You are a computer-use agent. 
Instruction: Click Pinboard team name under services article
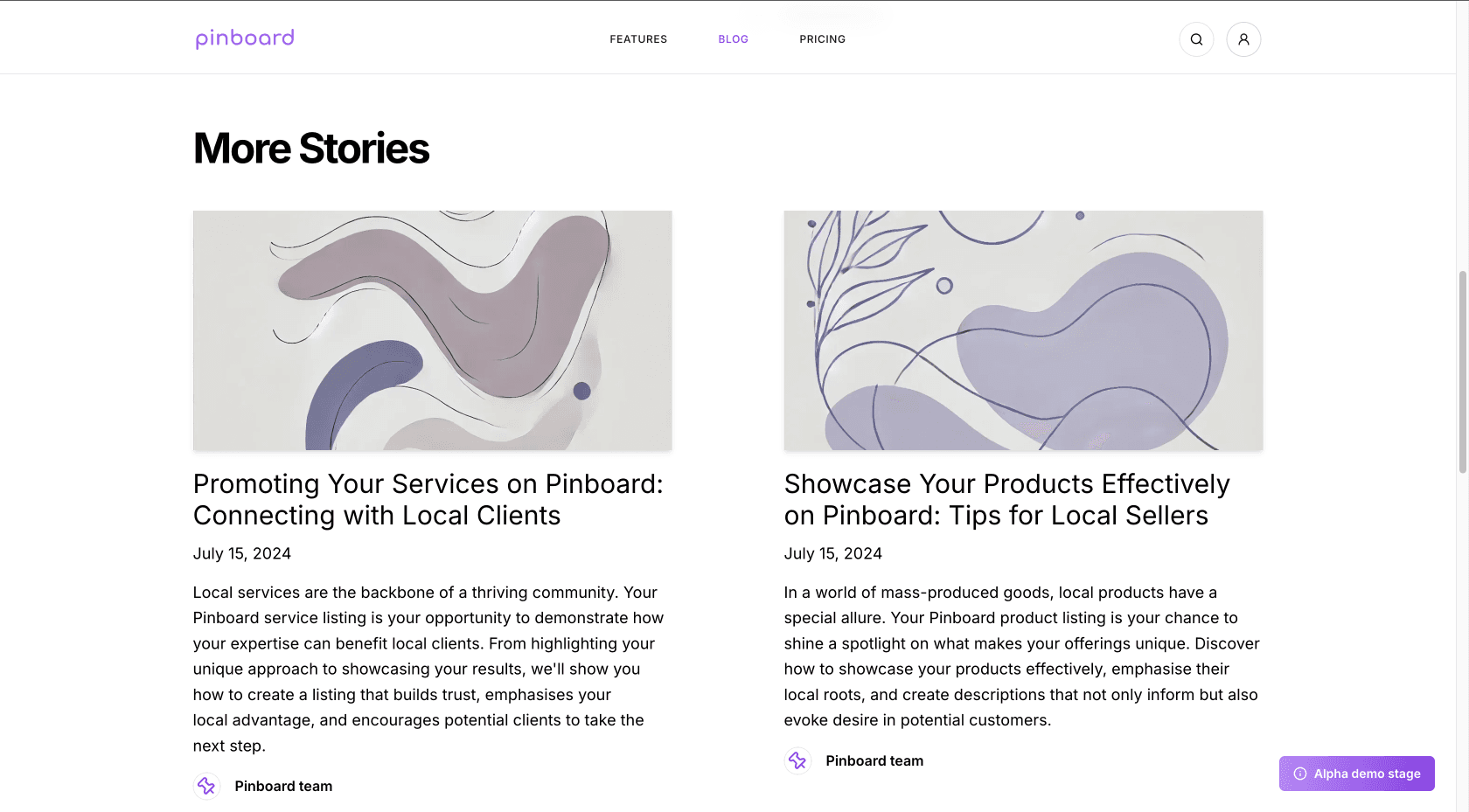tap(283, 787)
